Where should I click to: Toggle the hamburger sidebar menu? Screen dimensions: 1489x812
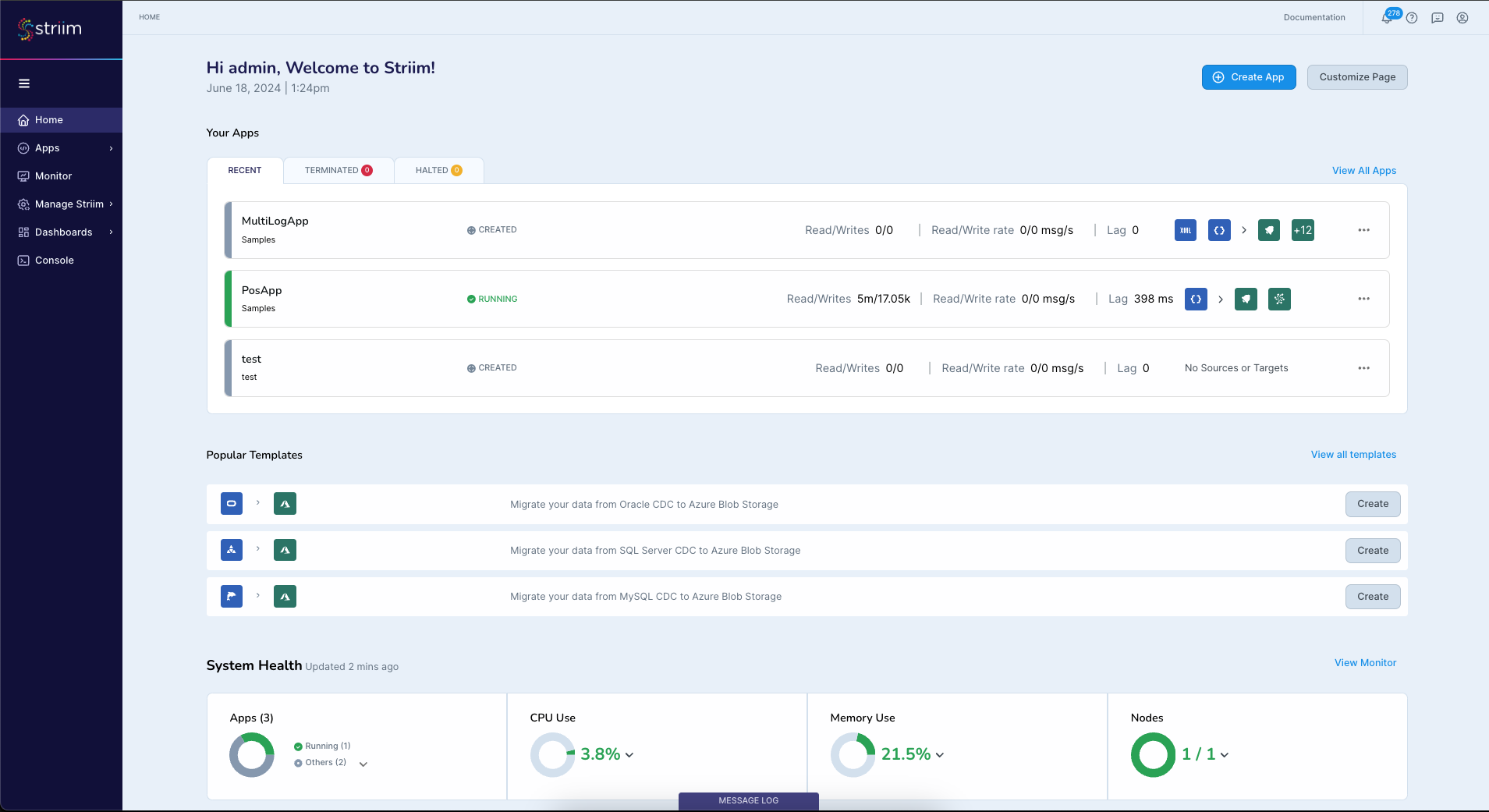pyautogui.click(x=24, y=83)
